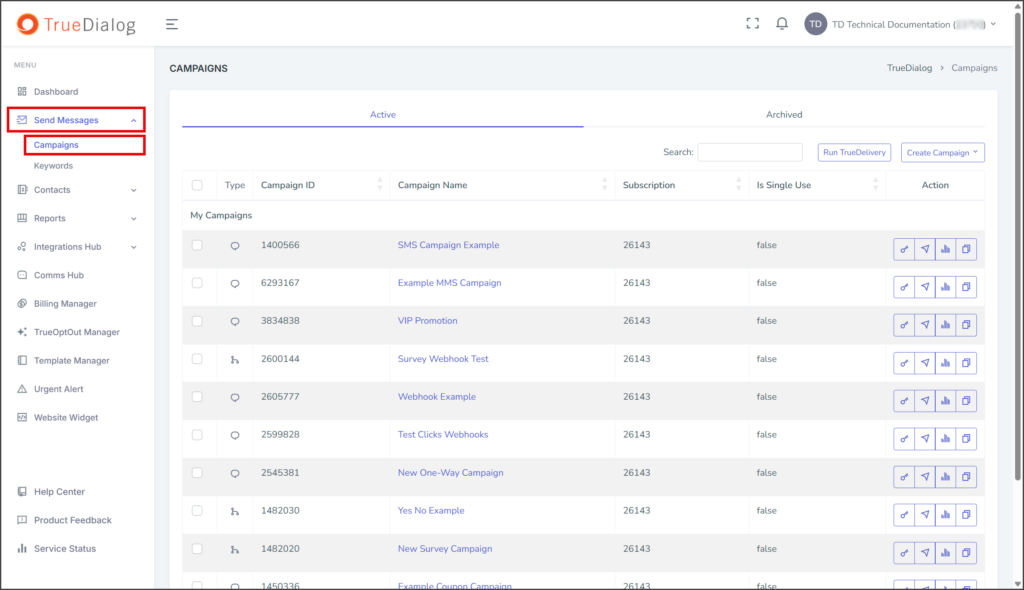The height and width of the screenshot is (590, 1024).
Task: Open bar chart stats for SMS Campaign Example
Action: (946, 249)
